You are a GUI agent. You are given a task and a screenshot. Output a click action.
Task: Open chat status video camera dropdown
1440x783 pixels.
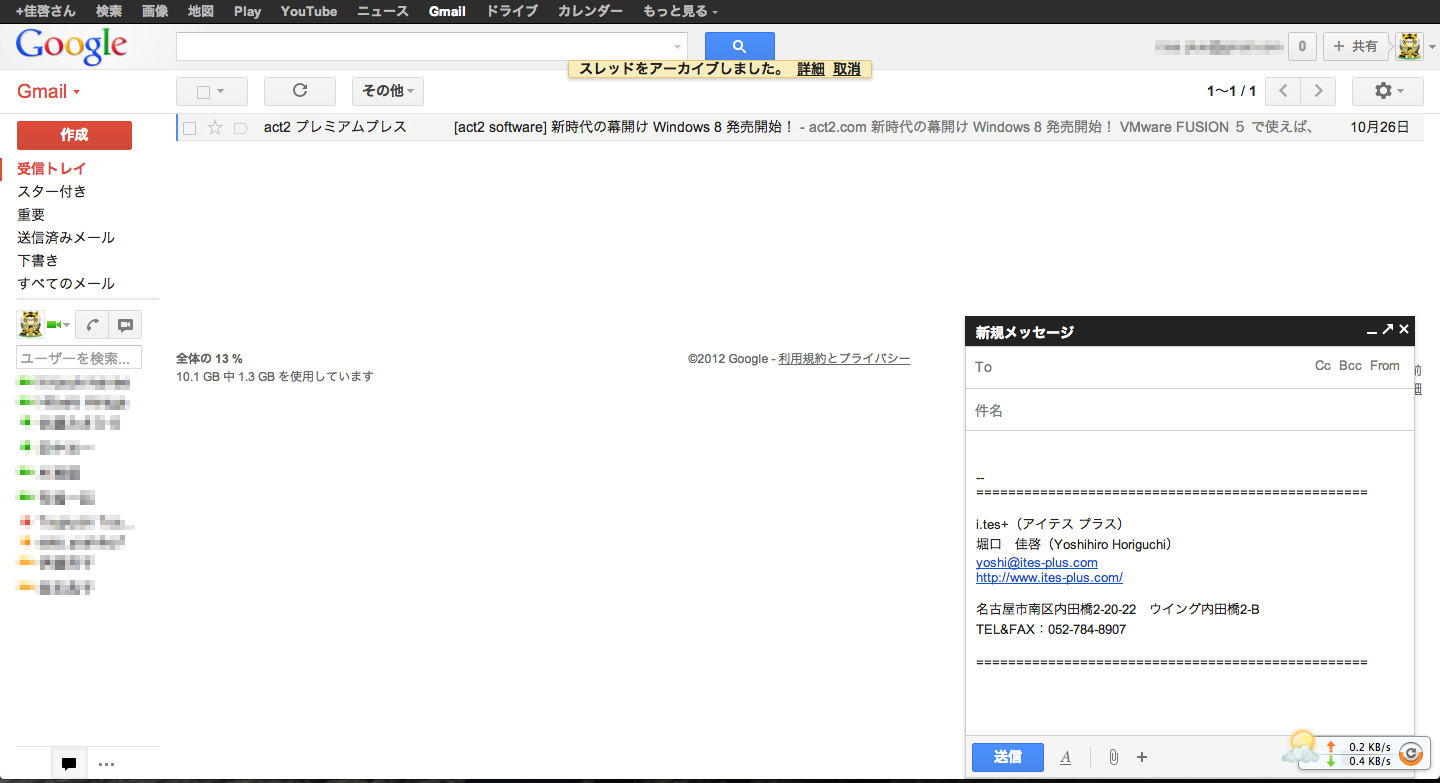tap(58, 325)
